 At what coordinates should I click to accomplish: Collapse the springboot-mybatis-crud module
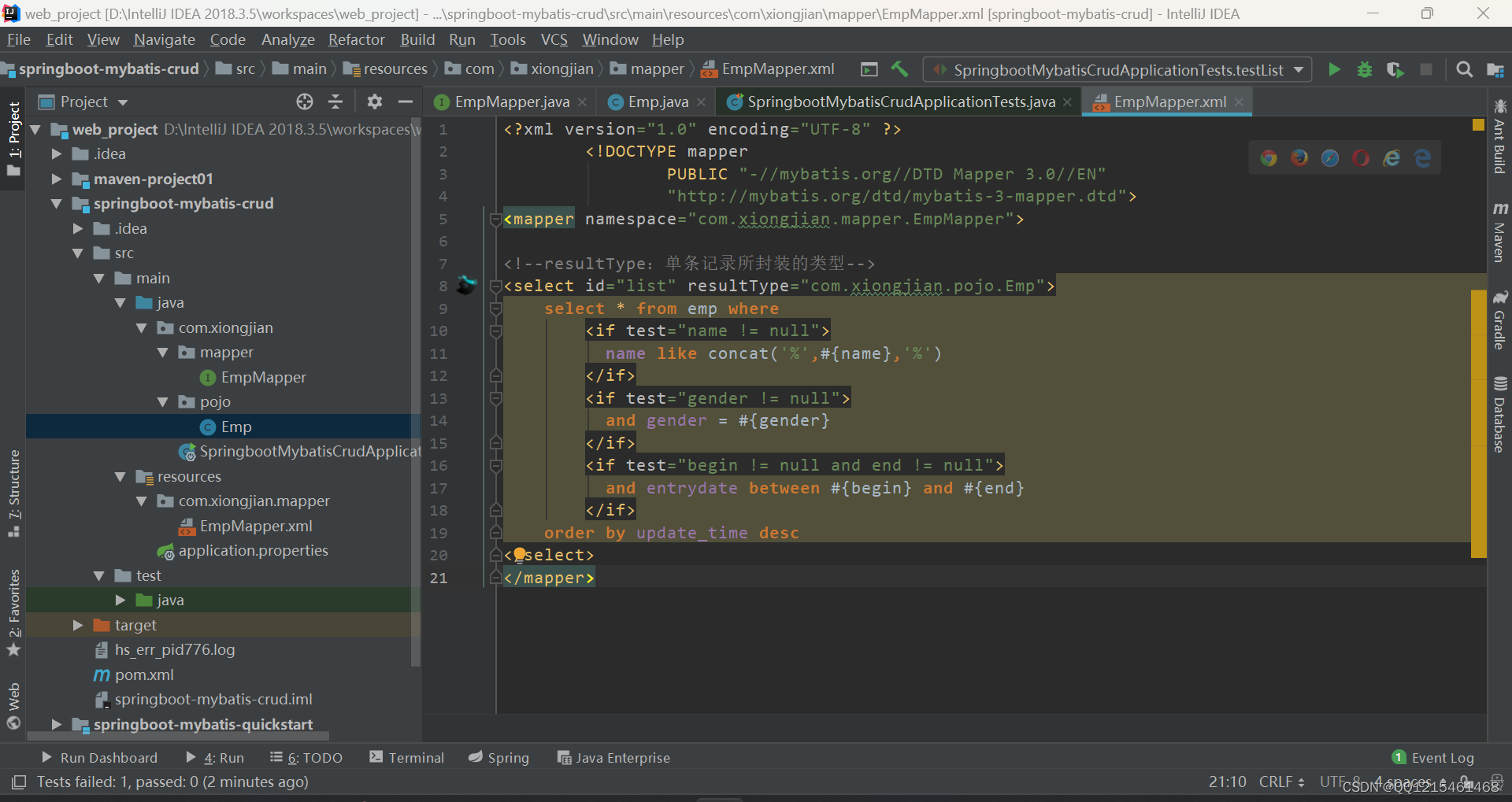[56, 203]
